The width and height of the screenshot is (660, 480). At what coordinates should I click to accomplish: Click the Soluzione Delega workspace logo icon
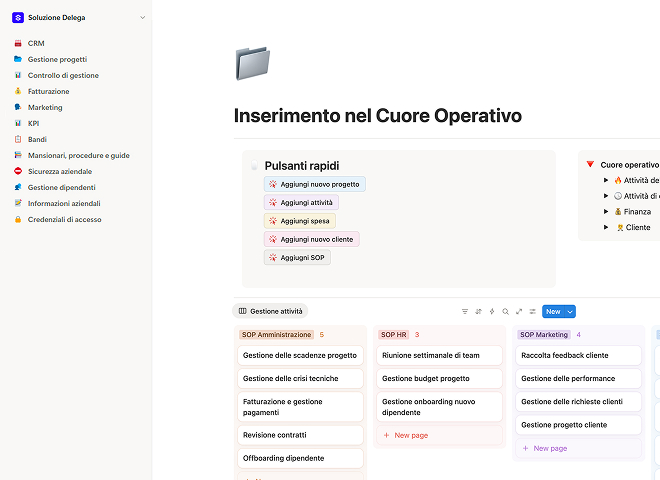(18, 18)
